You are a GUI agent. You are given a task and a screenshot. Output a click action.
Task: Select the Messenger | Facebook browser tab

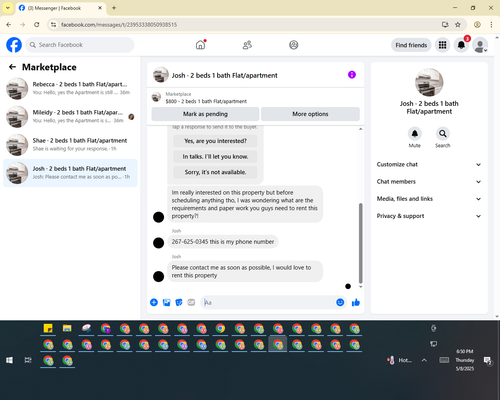tap(60, 8)
